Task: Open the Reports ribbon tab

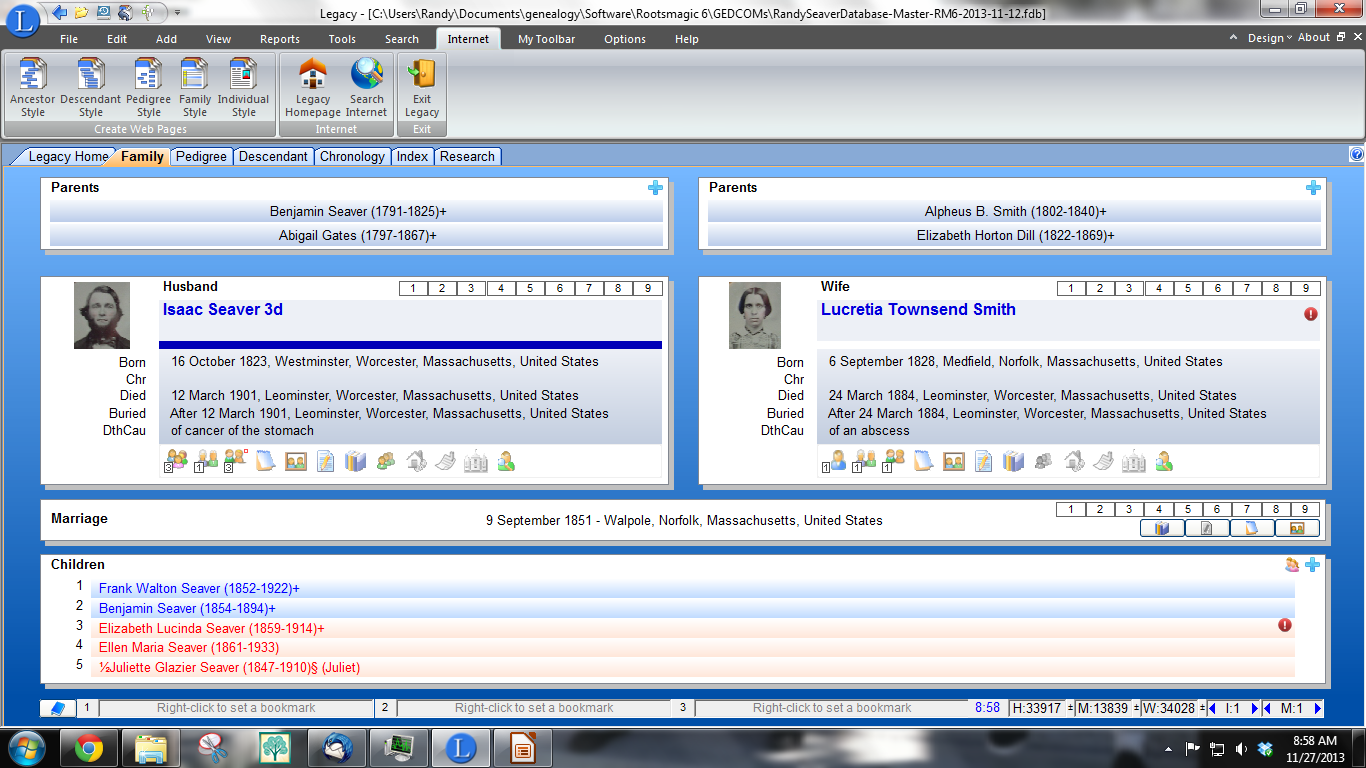Action: tap(280, 39)
